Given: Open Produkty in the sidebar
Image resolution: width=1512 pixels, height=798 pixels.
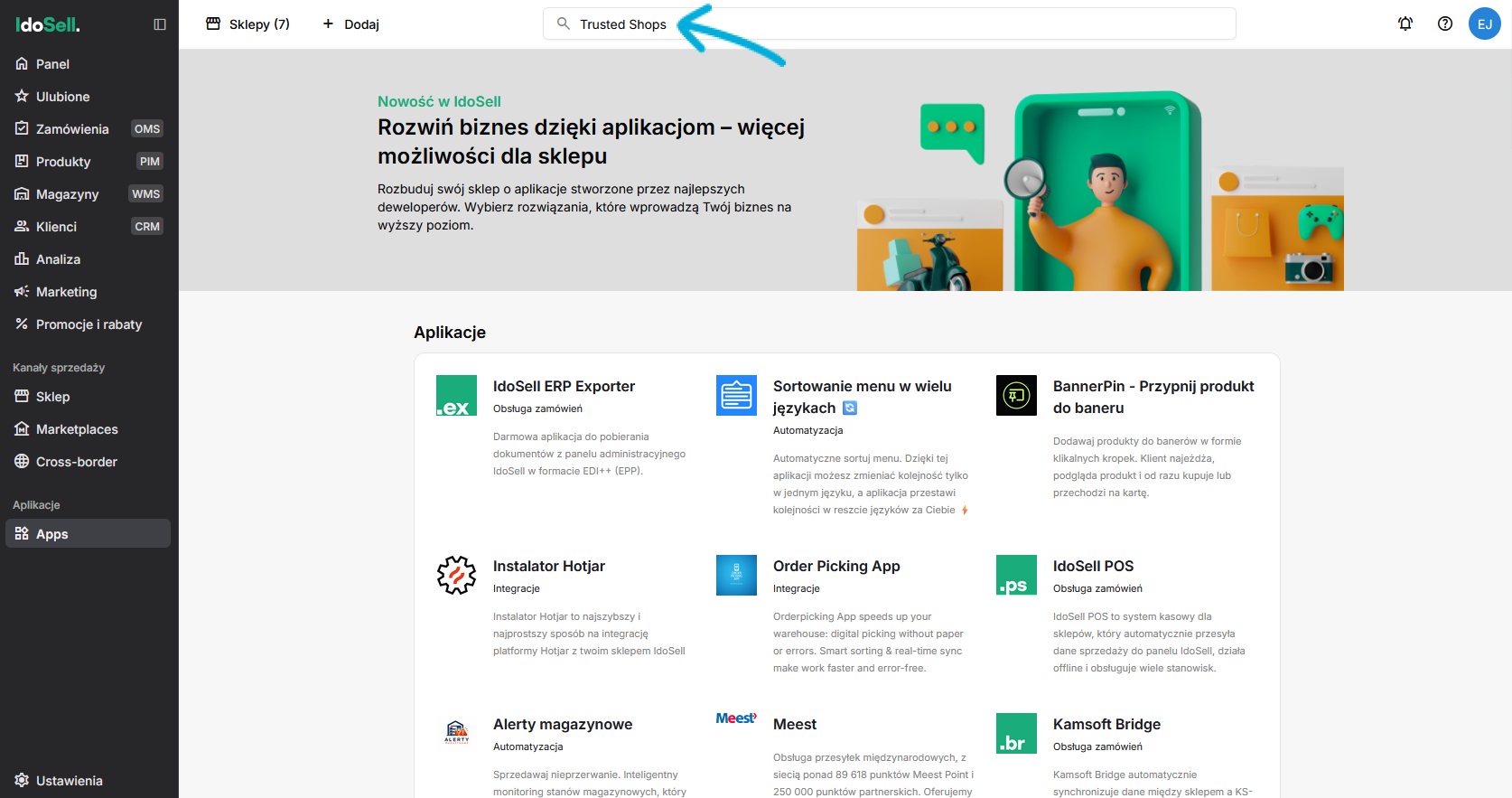Looking at the screenshot, I should [88, 162].
